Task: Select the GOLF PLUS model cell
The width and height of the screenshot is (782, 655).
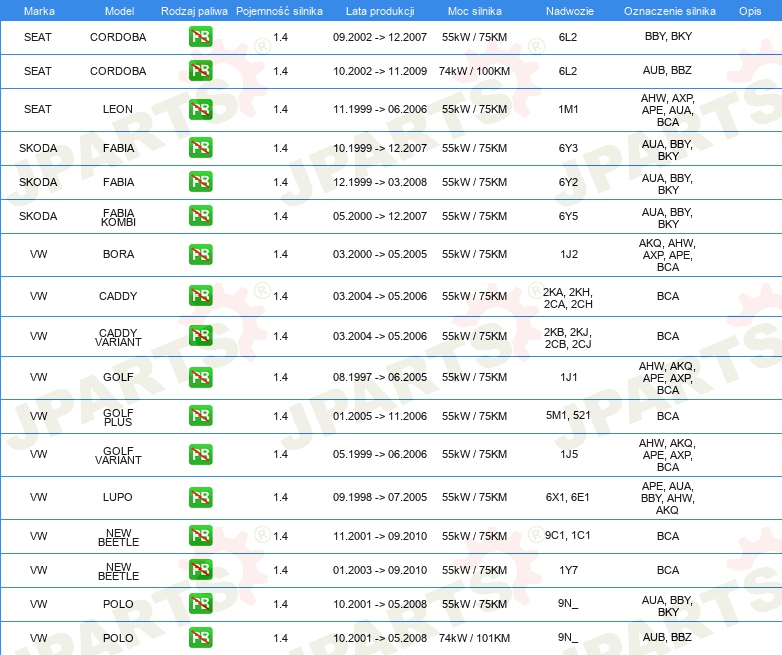Action: (118, 418)
